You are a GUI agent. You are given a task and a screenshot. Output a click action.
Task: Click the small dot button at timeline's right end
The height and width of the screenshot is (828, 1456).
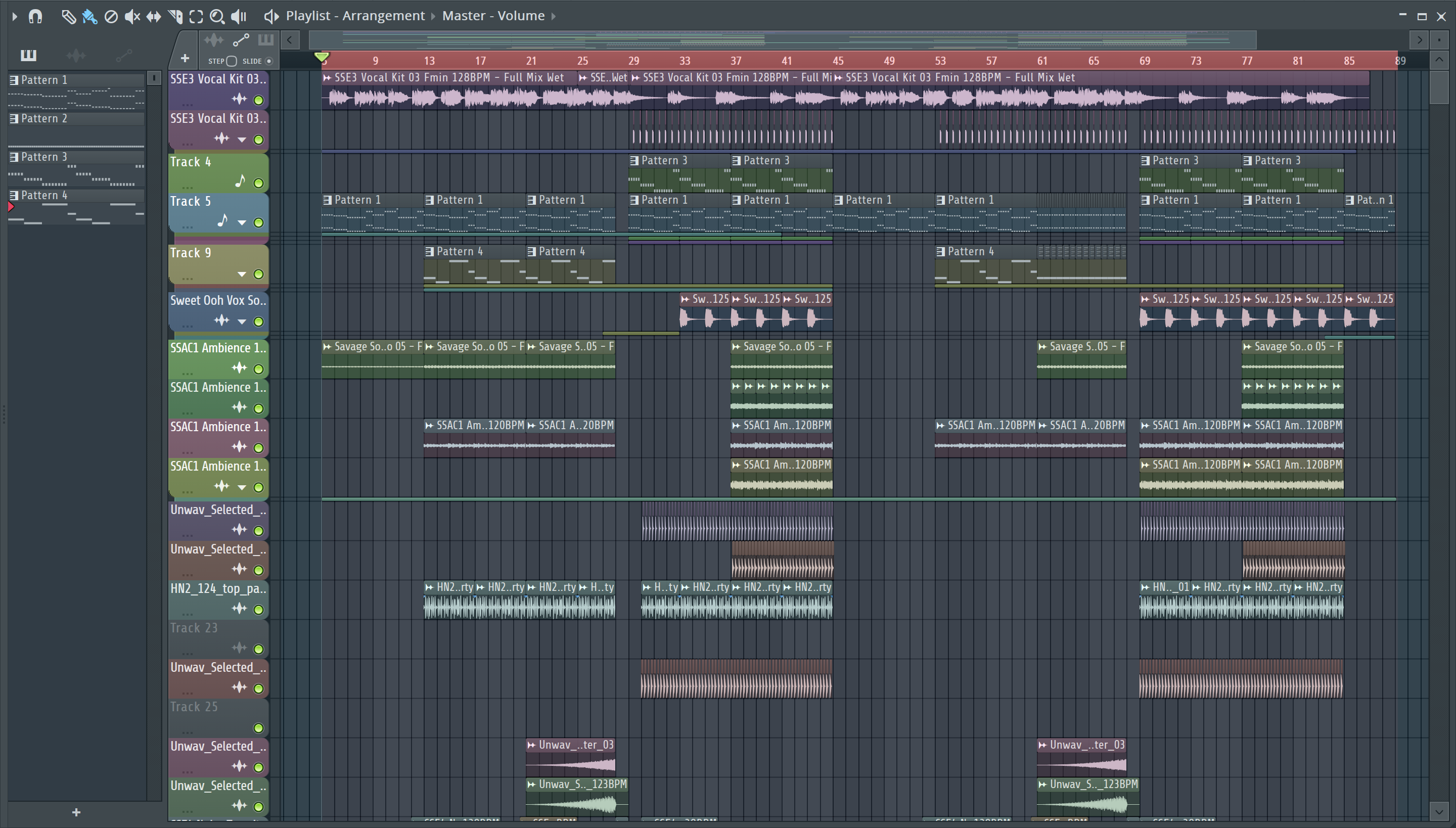tap(1439, 40)
